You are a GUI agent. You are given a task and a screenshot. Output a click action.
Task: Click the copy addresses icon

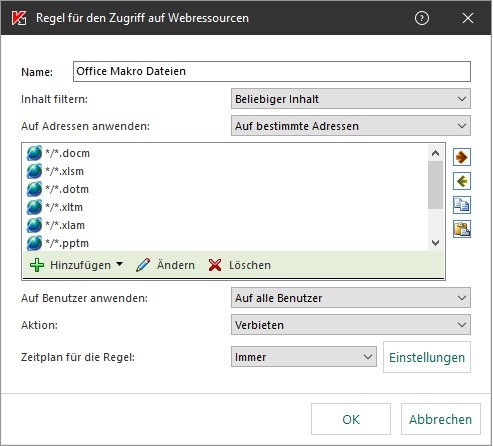pyautogui.click(x=462, y=205)
